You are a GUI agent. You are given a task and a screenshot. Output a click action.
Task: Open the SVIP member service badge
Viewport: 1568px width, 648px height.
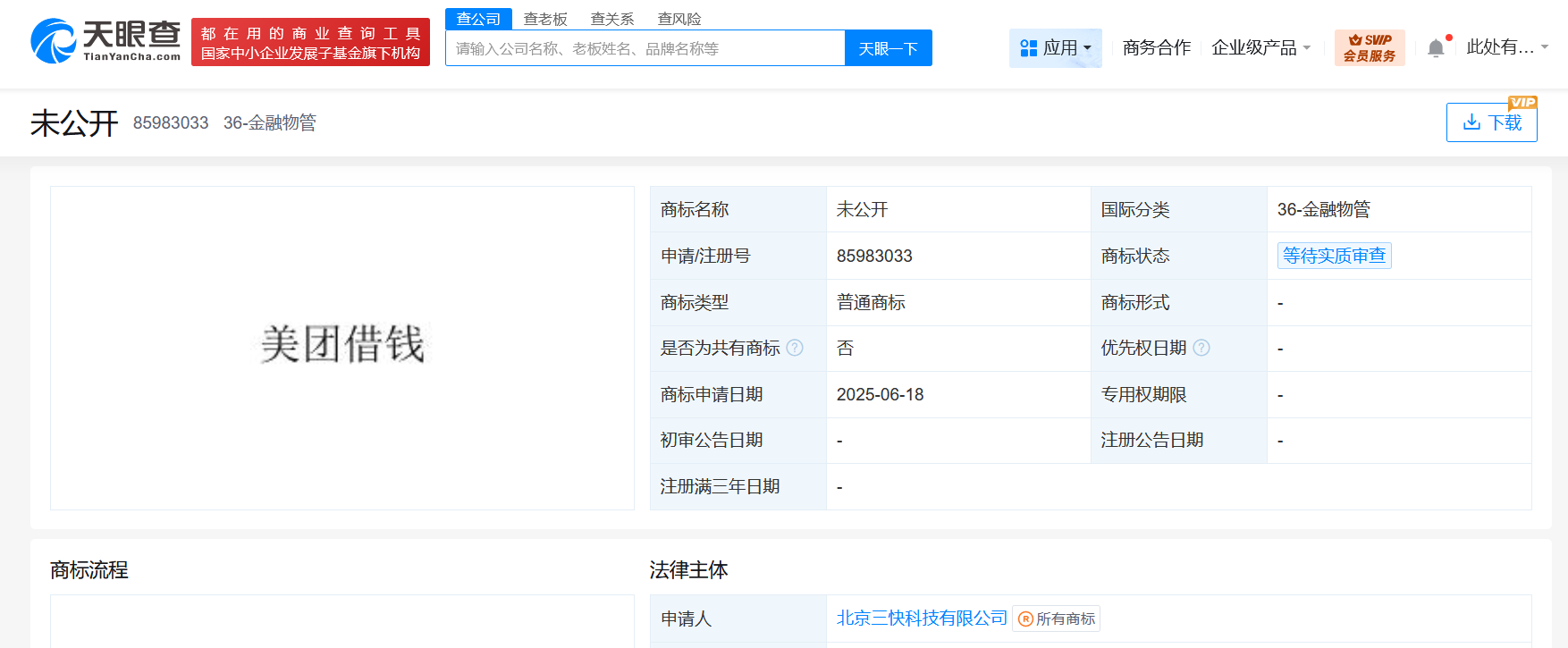(1369, 47)
